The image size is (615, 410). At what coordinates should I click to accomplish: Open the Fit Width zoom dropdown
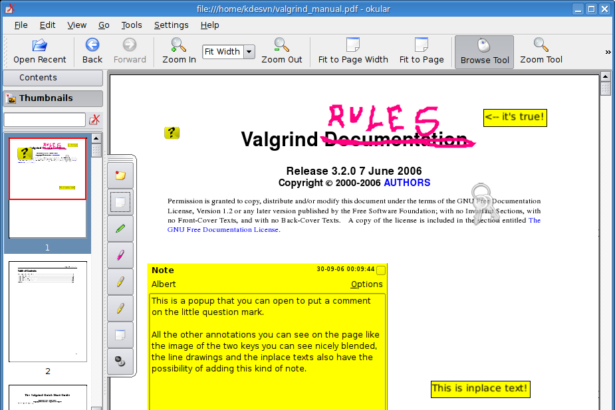249,51
